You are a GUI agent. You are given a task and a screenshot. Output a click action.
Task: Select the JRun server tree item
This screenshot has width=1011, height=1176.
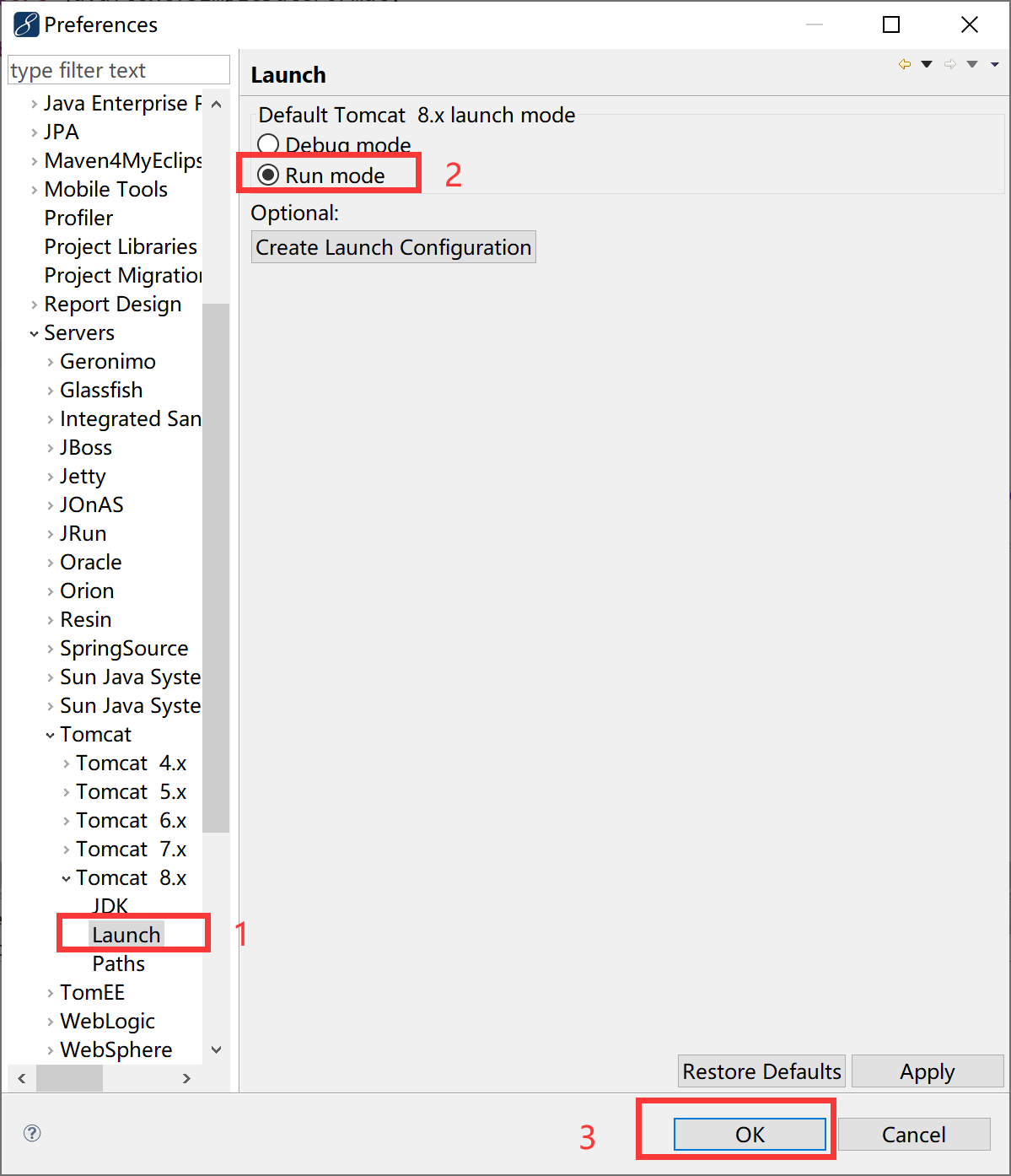tap(83, 533)
